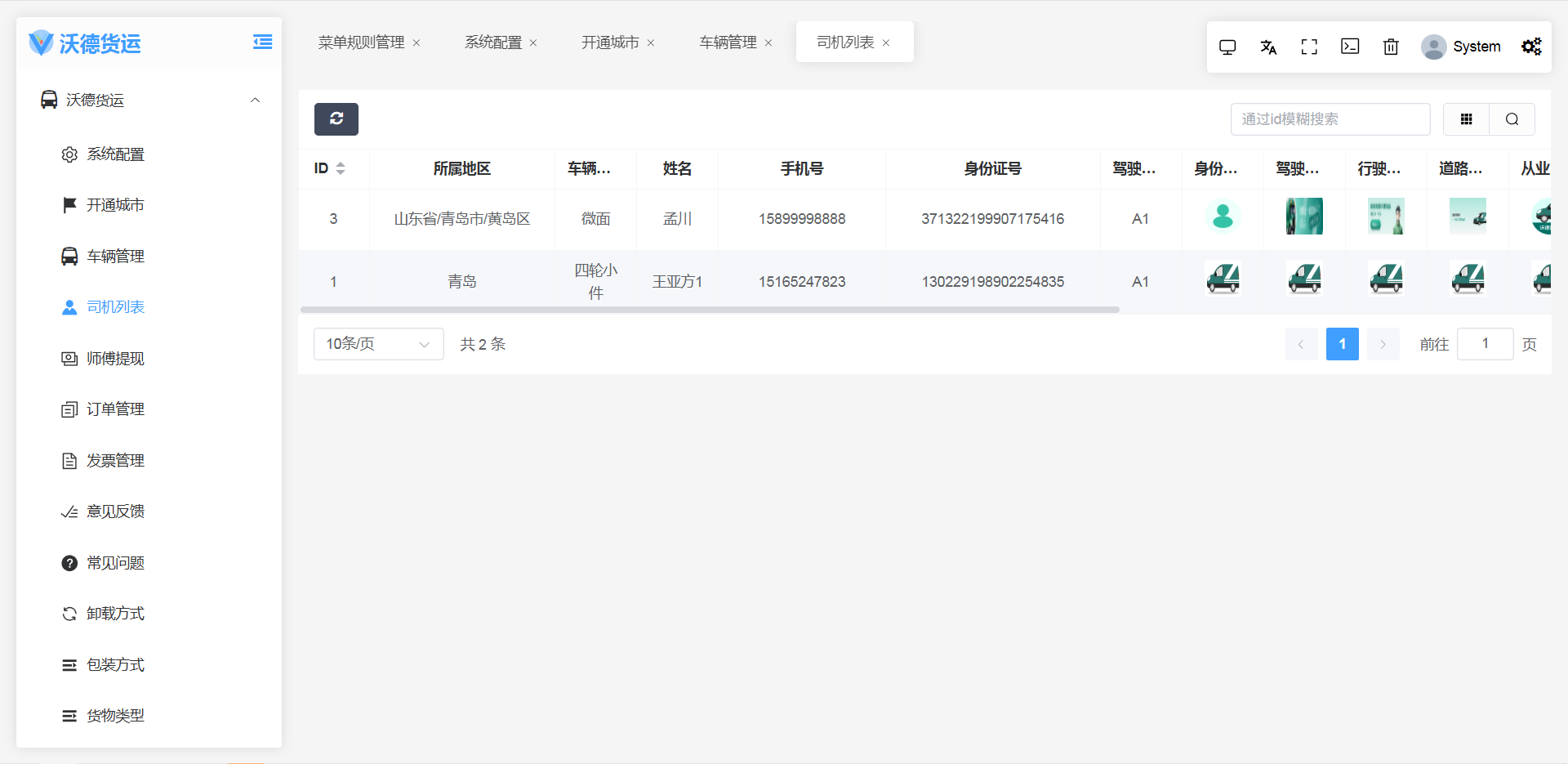Screen dimensions: 1568x764
Task: Sort table by ID column
Action: tap(340, 168)
